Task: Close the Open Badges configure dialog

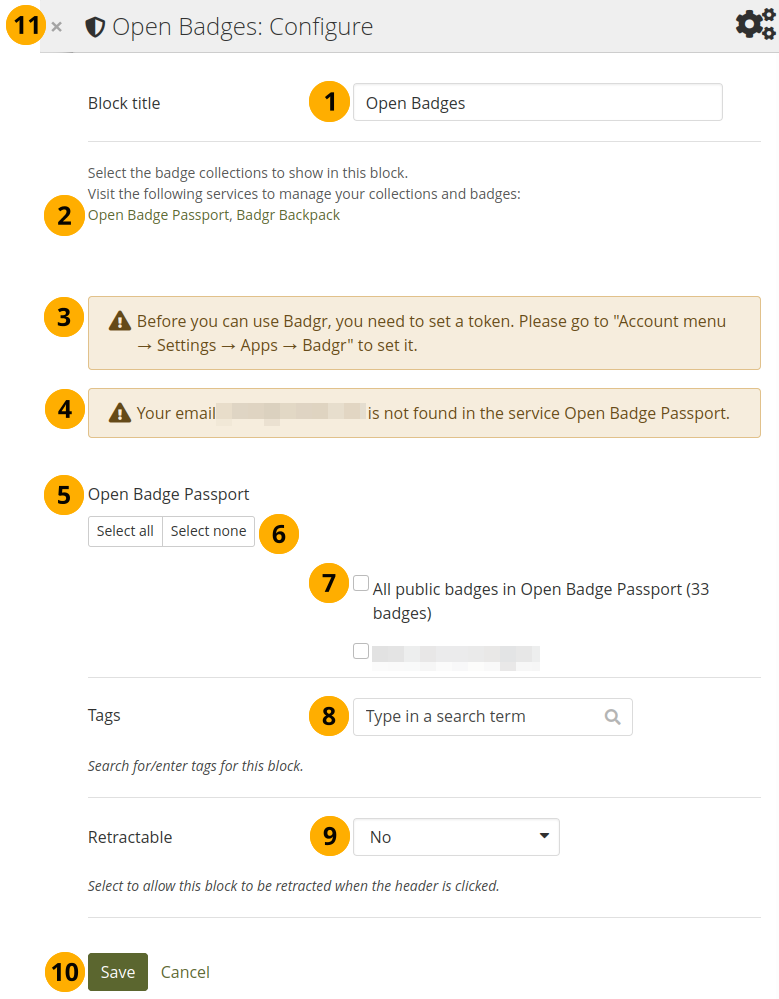Action: point(57,27)
